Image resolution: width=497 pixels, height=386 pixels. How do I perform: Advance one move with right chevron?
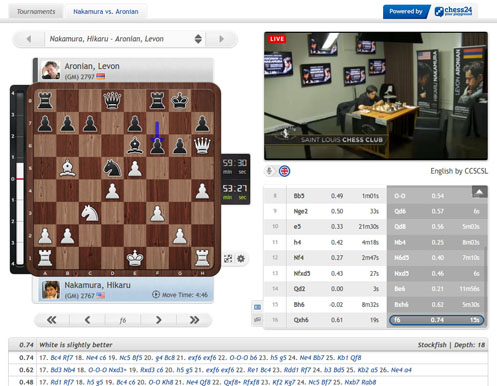pos(158,320)
